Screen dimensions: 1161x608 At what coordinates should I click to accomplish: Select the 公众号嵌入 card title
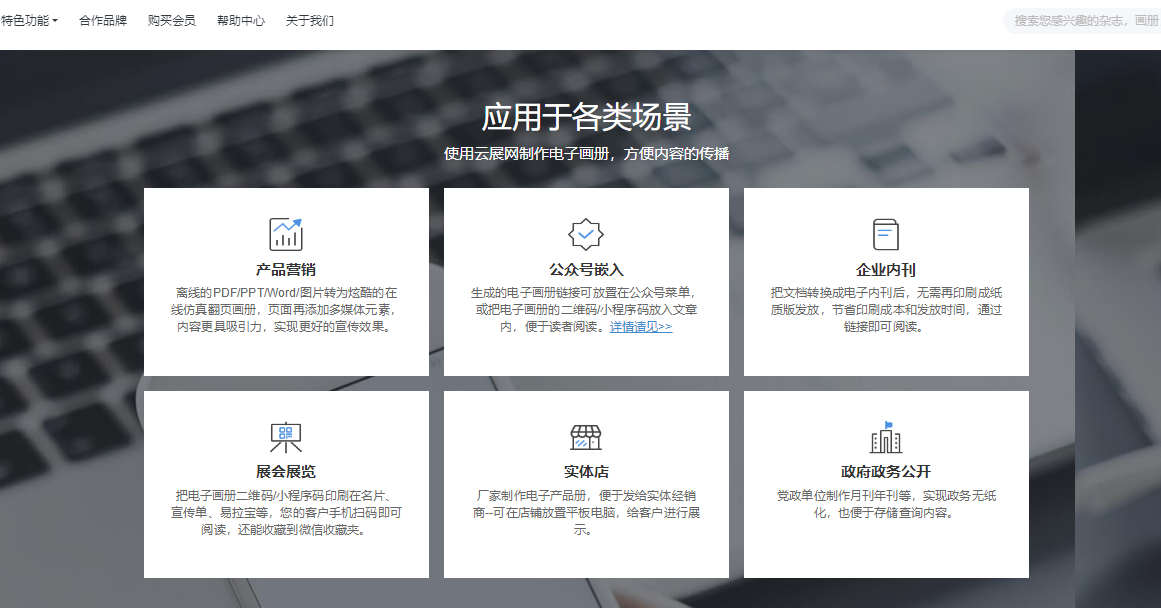click(x=586, y=270)
